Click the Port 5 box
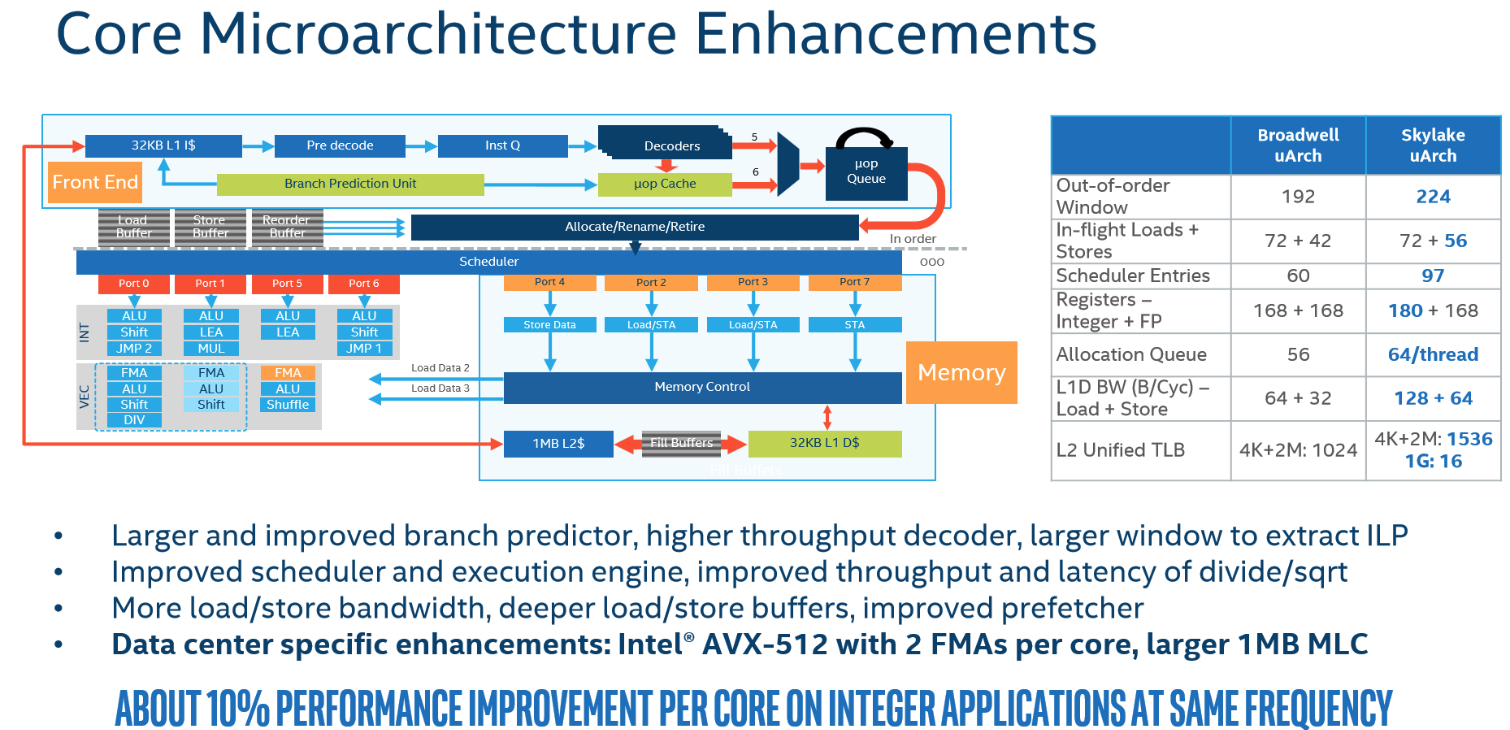The width and height of the screenshot is (1510, 730). tap(287, 284)
